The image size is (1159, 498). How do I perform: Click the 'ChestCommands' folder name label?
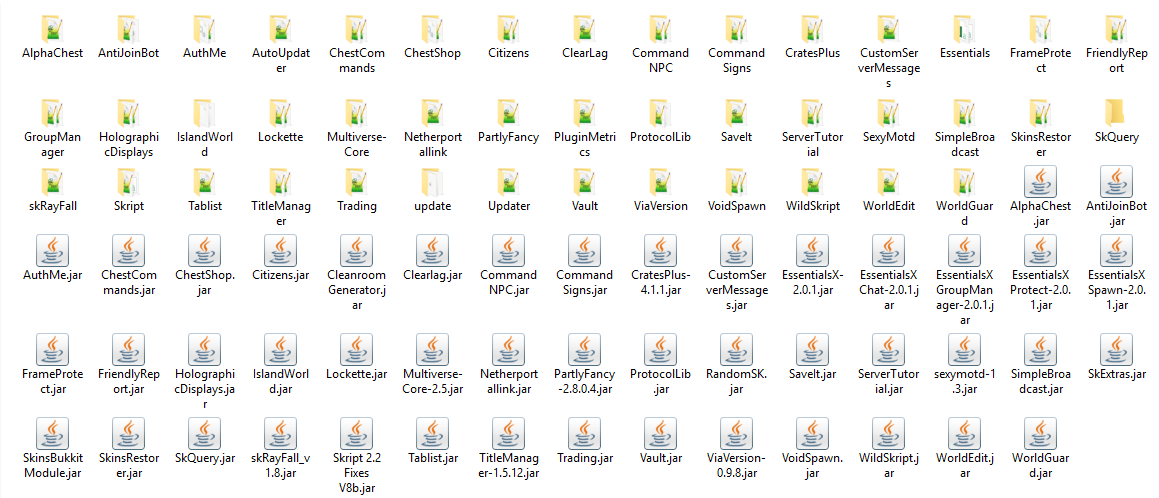357,61
